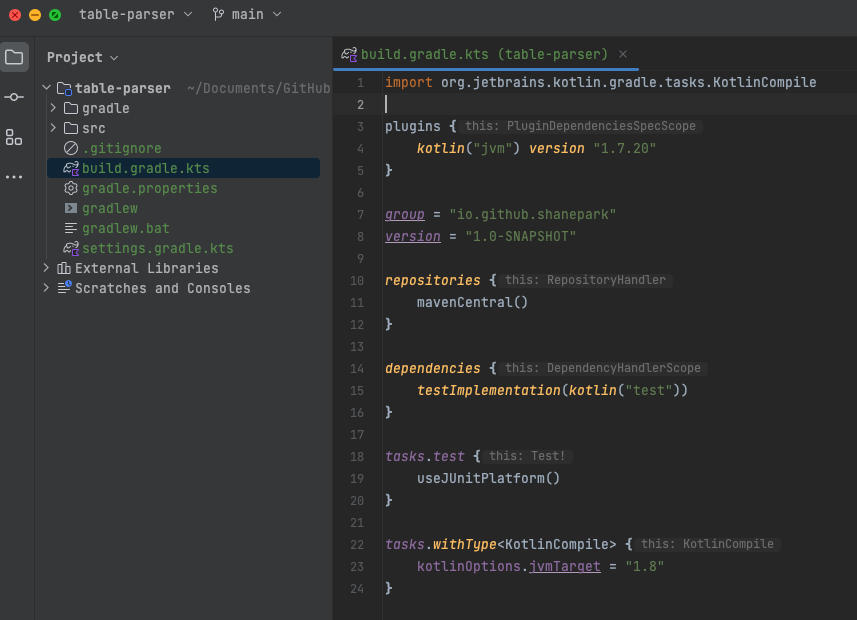This screenshot has width=857, height=620.
Task: Click the src folder icon
Action: point(71,128)
